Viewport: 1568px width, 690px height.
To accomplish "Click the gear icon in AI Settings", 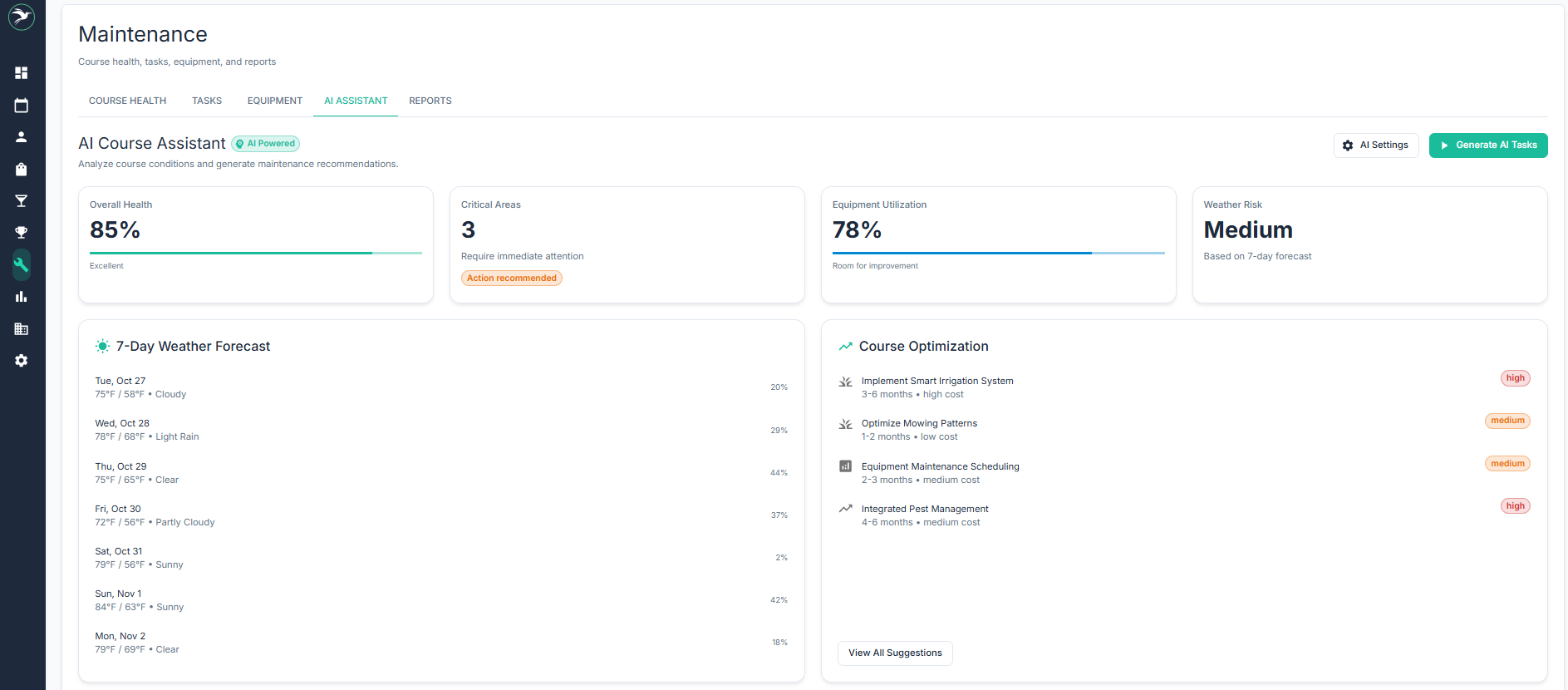I will pyautogui.click(x=1348, y=145).
